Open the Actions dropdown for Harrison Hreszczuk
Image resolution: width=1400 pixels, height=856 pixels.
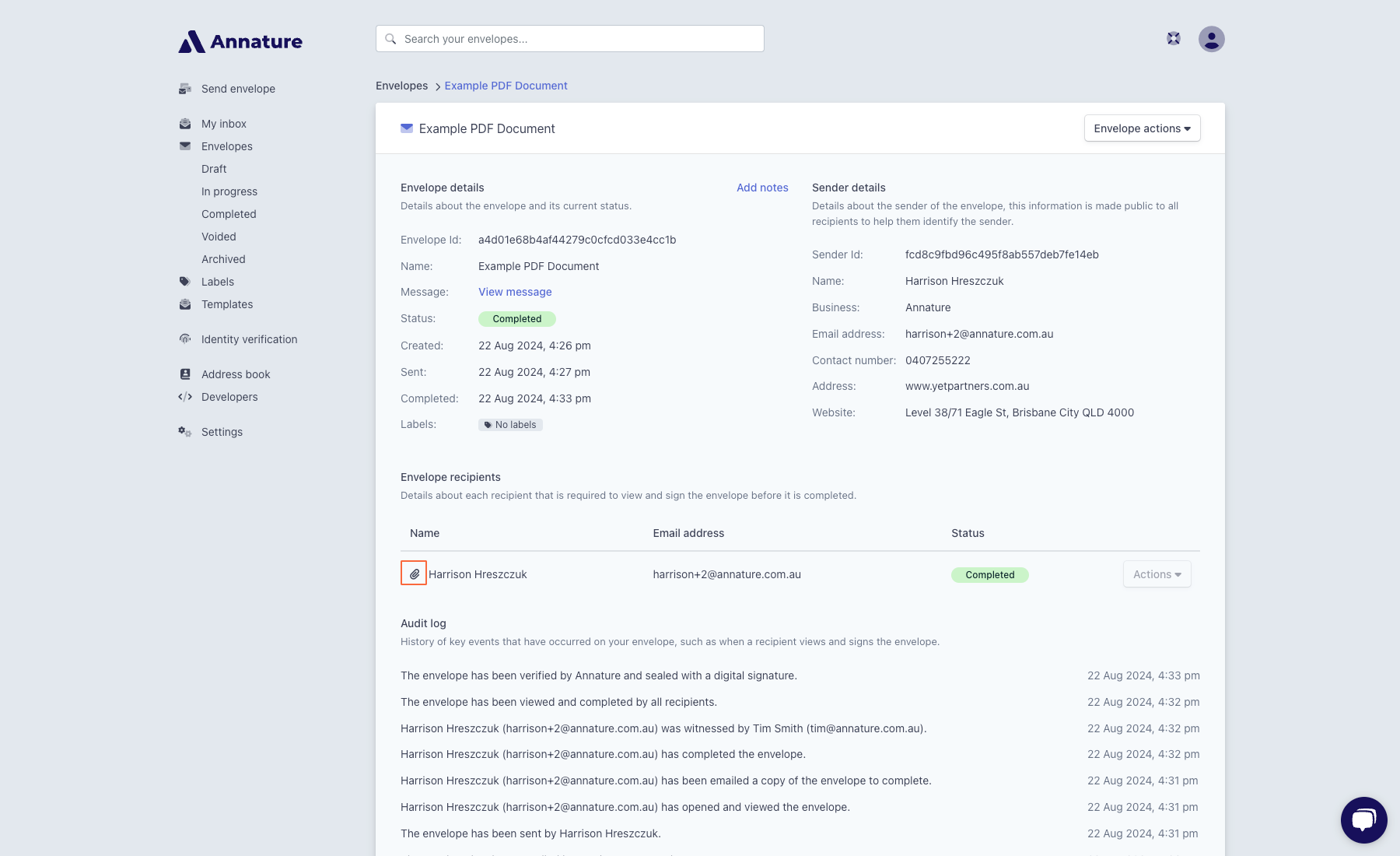coord(1157,574)
